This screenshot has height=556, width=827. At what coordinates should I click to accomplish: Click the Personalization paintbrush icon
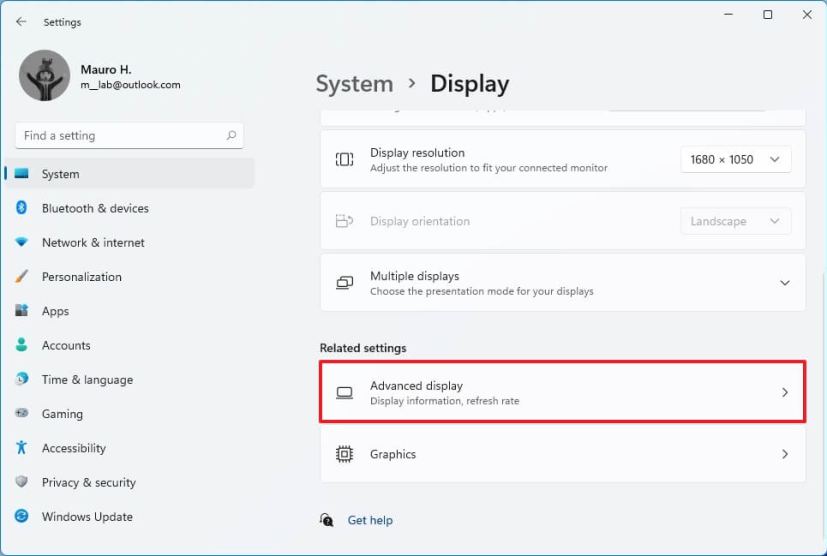[x=21, y=277]
